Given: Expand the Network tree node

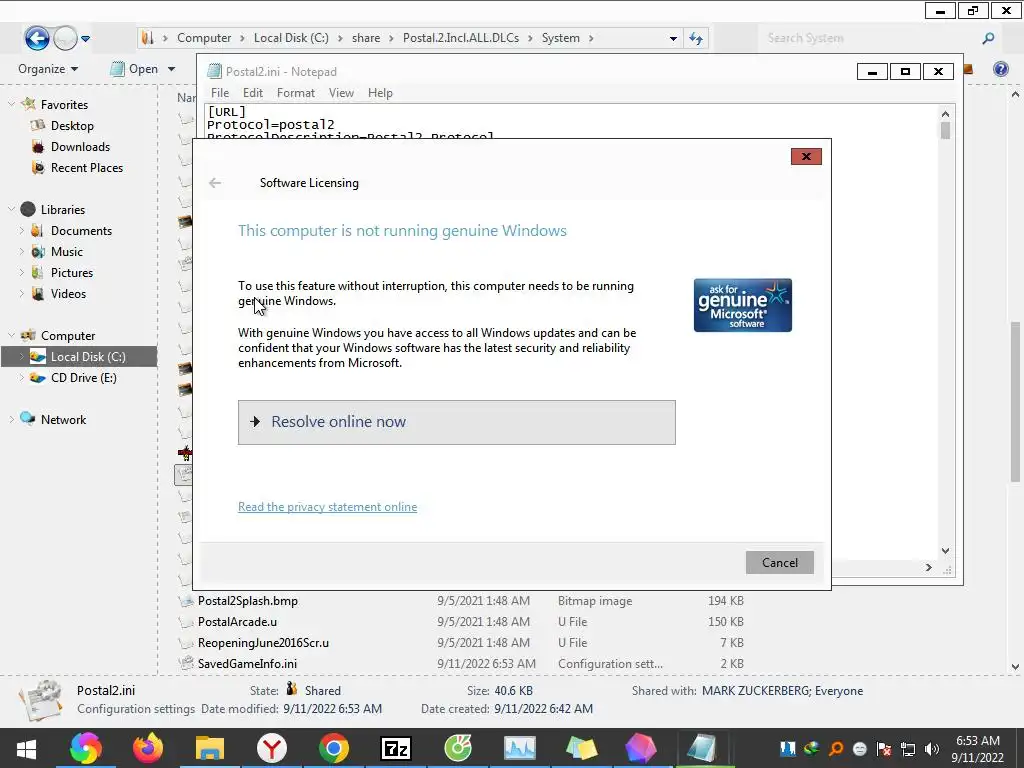Looking at the screenshot, I should 11,419.
